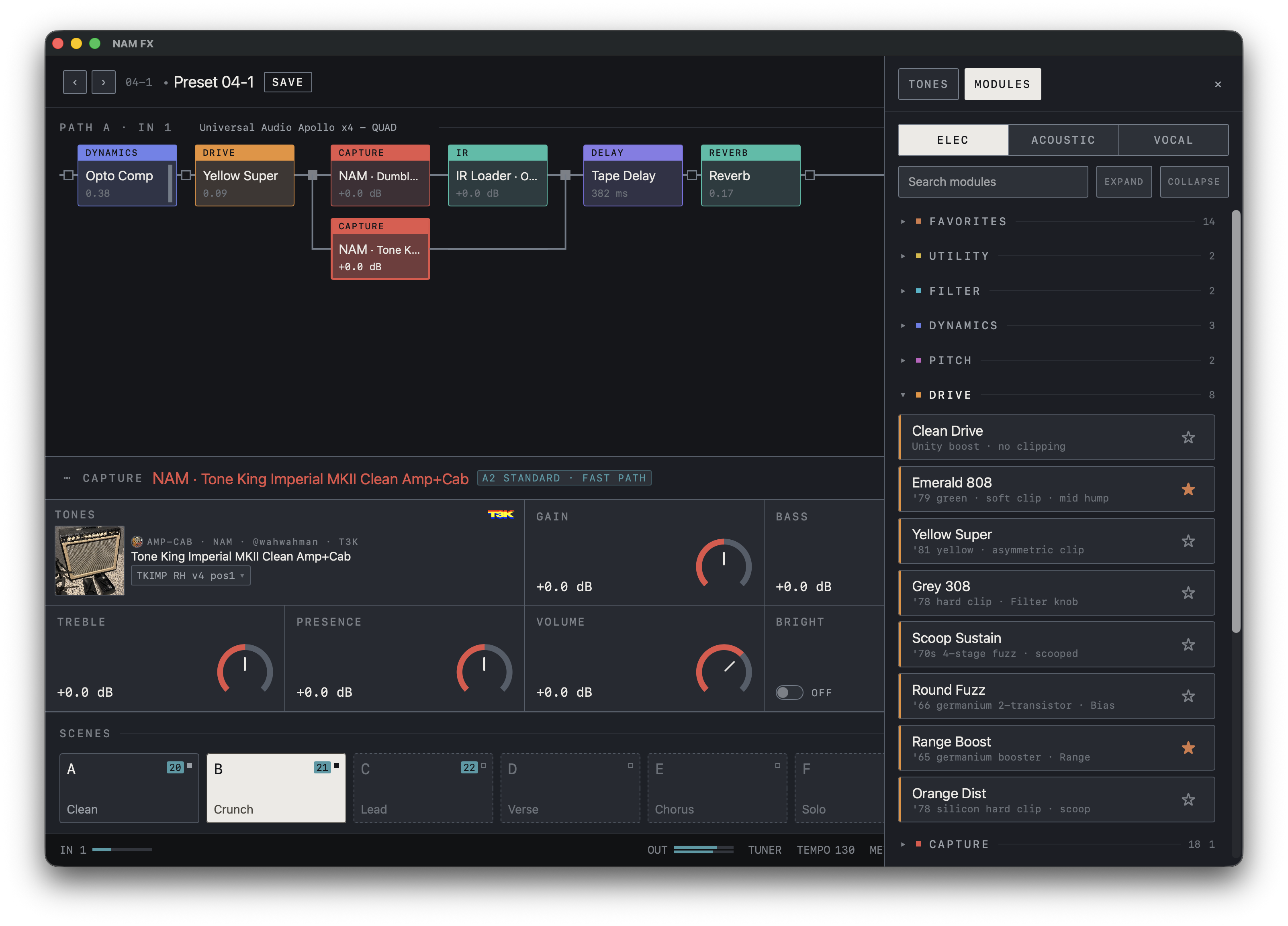This screenshot has height=926, width=1288.
Task: Select the Elec instrument tab
Action: (953, 140)
